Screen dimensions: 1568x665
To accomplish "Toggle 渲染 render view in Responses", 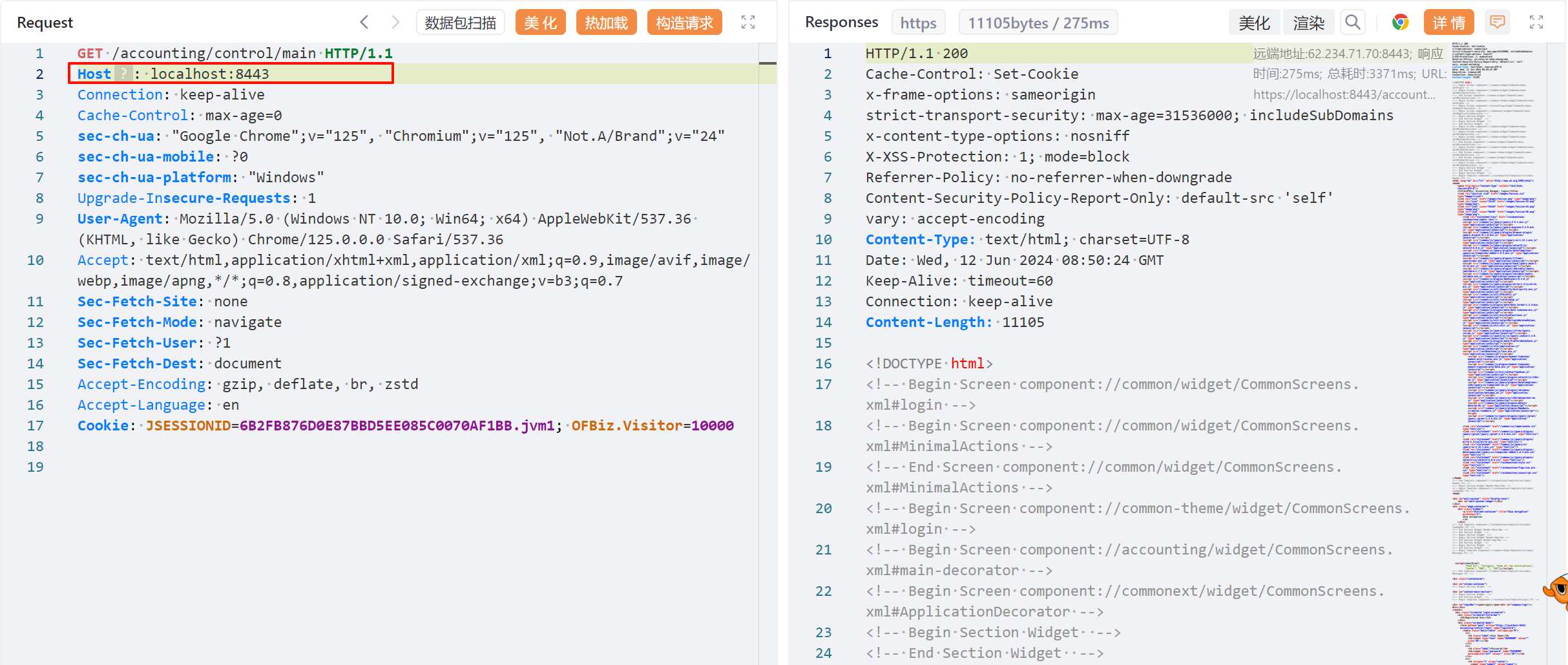I will coord(1309,23).
